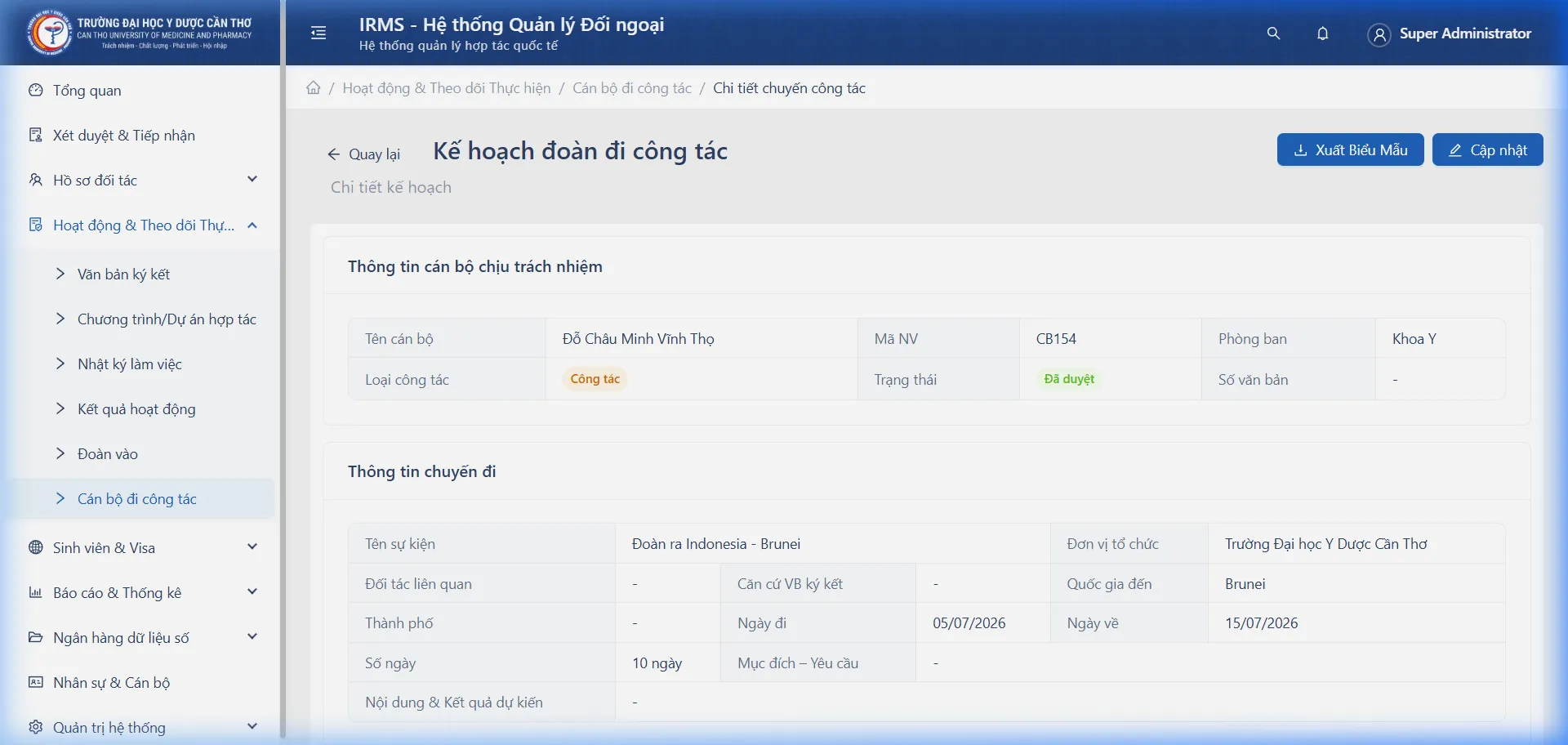The image size is (1568, 745).
Task: Click the Báo cáo & Thống kê chart icon
Action: point(35,592)
